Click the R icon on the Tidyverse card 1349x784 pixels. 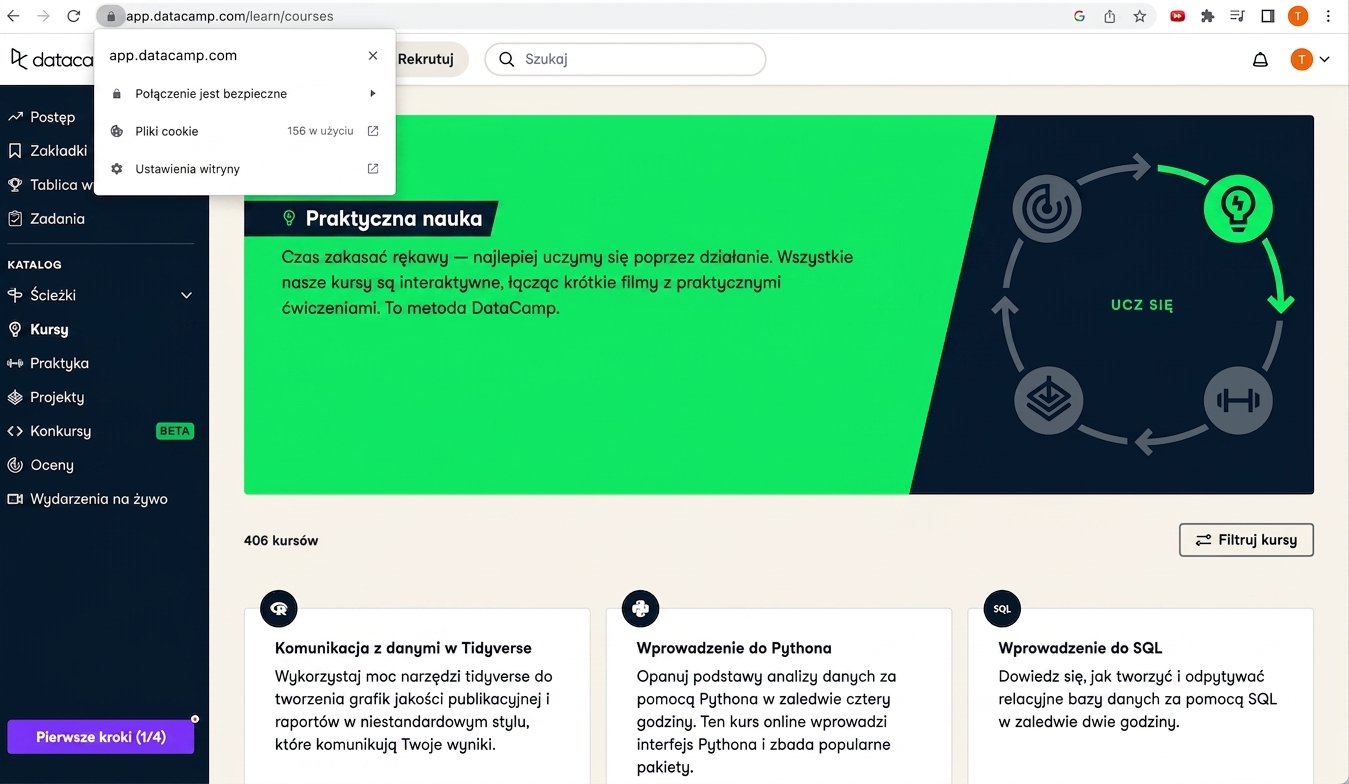[x=279, y=608]
